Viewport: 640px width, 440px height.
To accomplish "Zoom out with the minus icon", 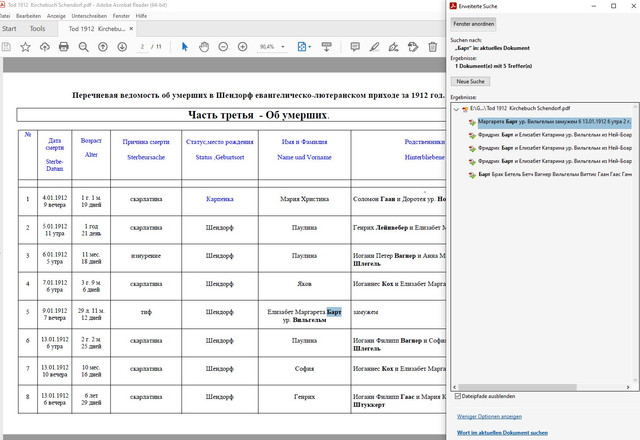I will tap(223, 47).
